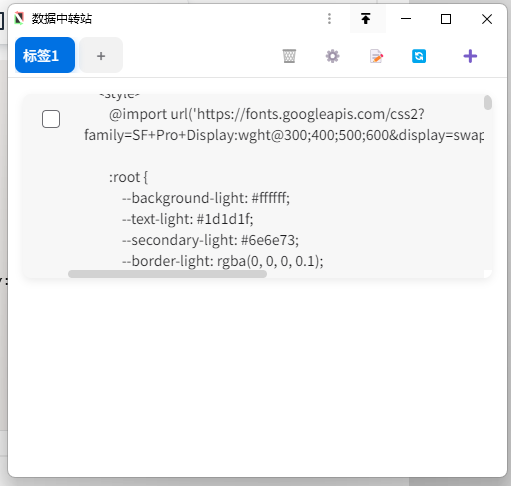Click the --border-light rgba line
The height and width of the screenshot is (486, 511).
[x=223, y=261]
